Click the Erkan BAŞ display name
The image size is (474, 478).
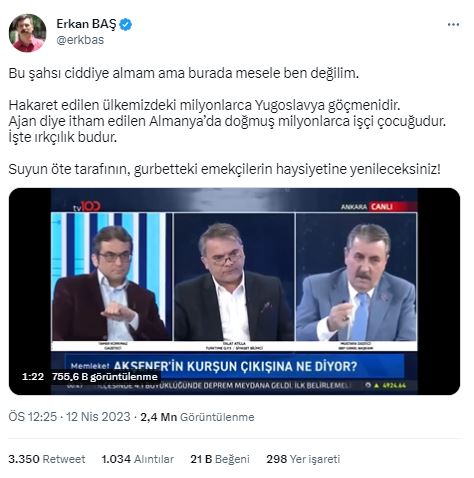click(86, 24)
